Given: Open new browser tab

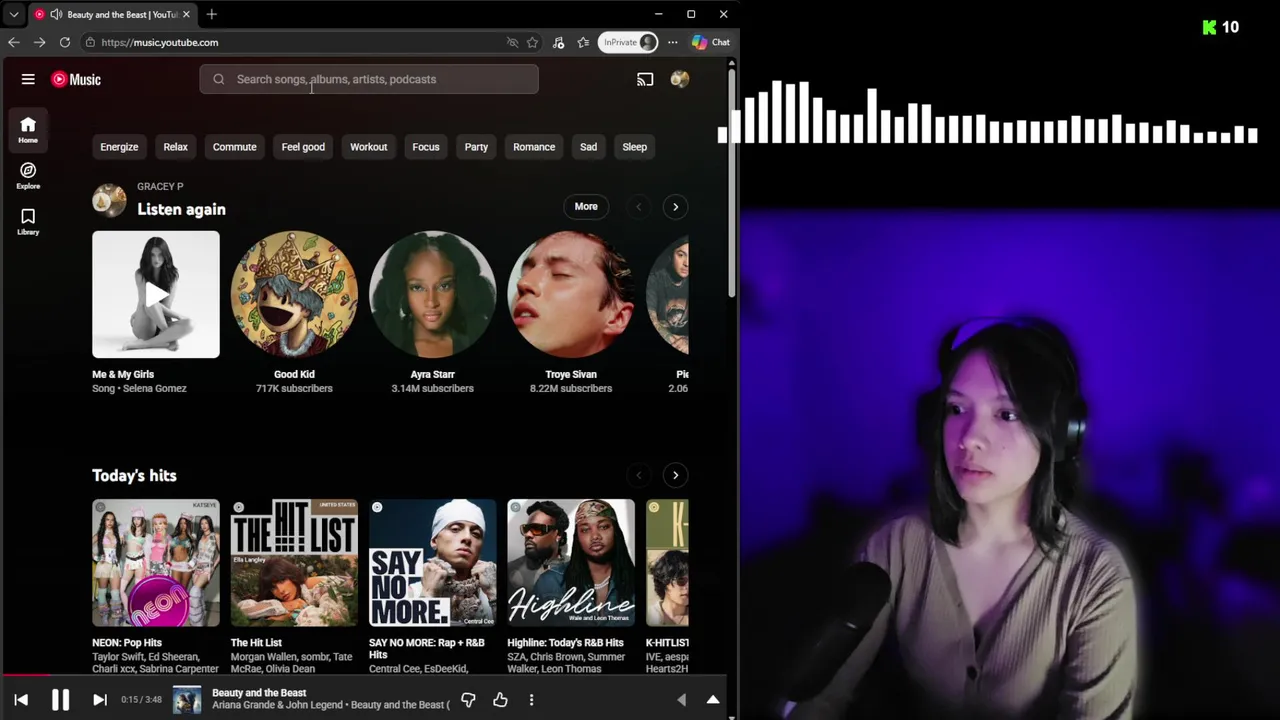Looking at the screenshot, I should point(211,14).
